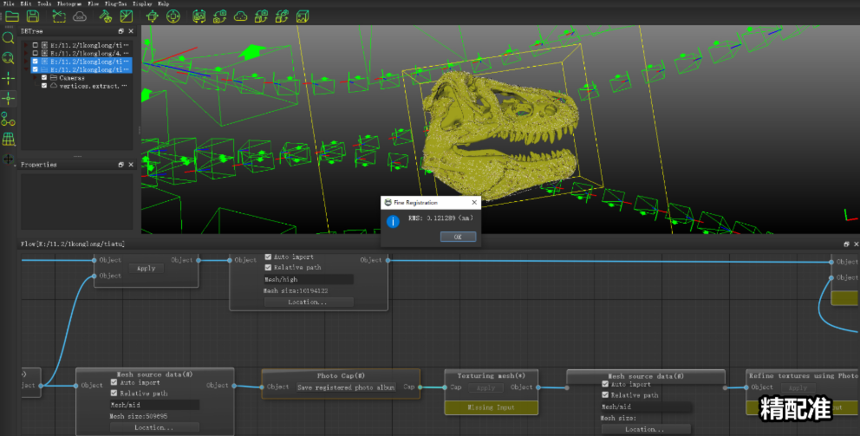The image size is (860, 436).
Task: Select the vertices.extract tree item label
Action: [92, 86]
